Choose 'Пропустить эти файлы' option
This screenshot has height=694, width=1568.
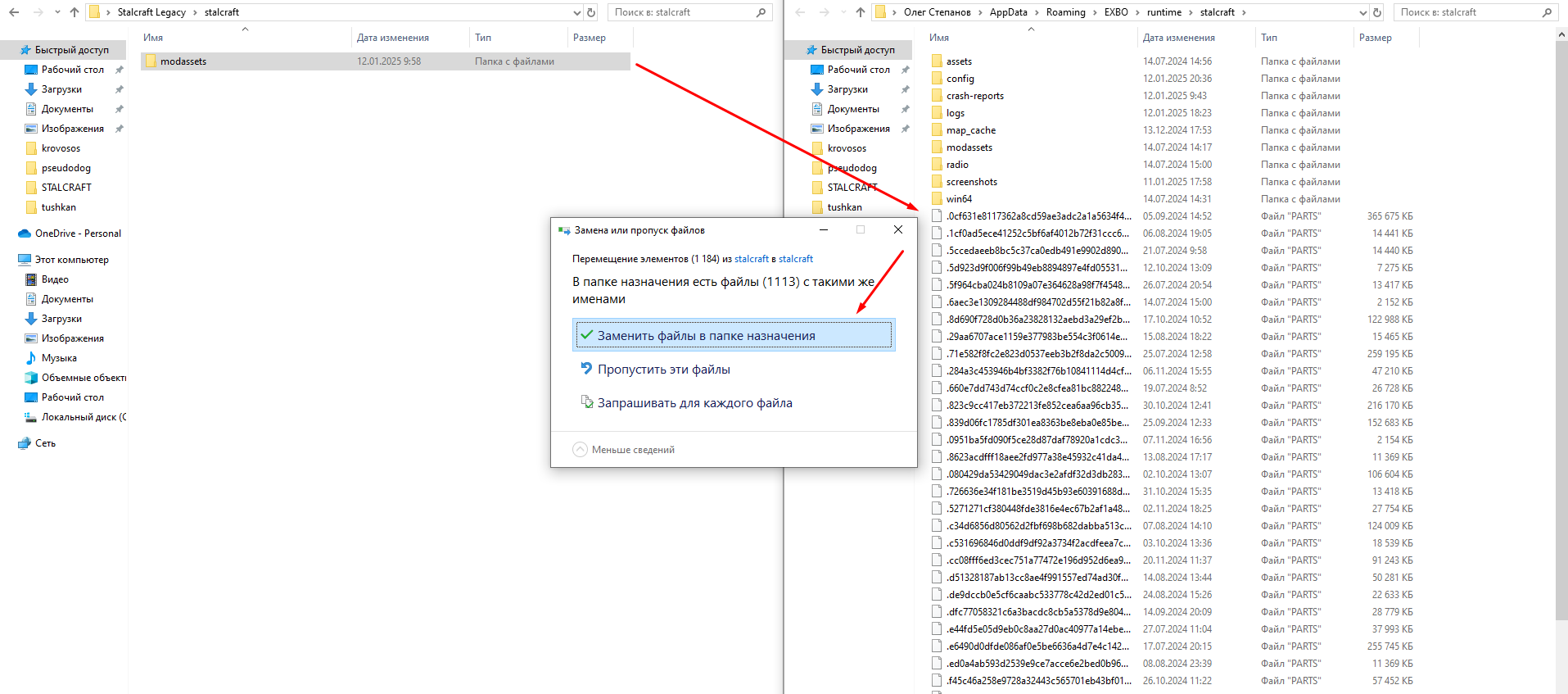pyautogui.click(x=663, y=370)
